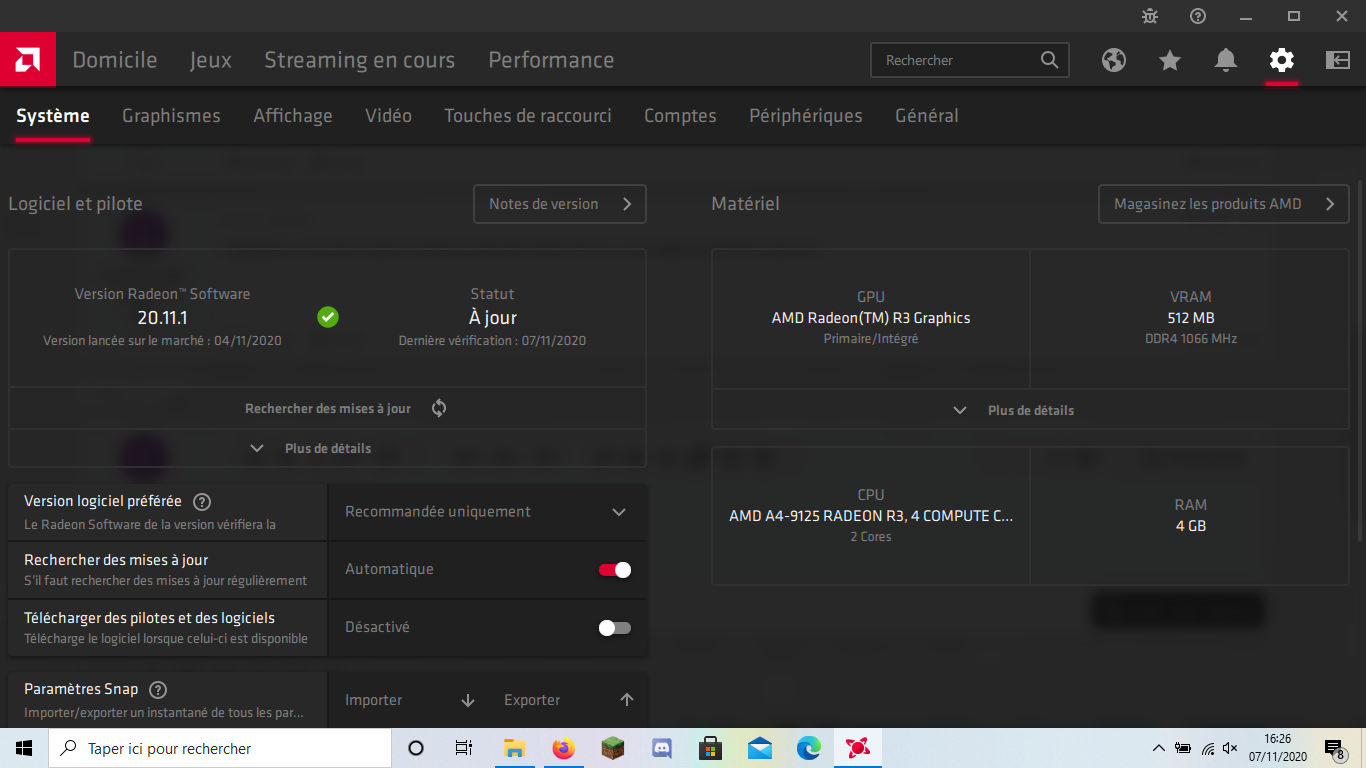Image resolution: width=1366 pixels, height=768 pixels.
Task: Open Minecraft from the taskbar
Action: (x=612, y=748)
